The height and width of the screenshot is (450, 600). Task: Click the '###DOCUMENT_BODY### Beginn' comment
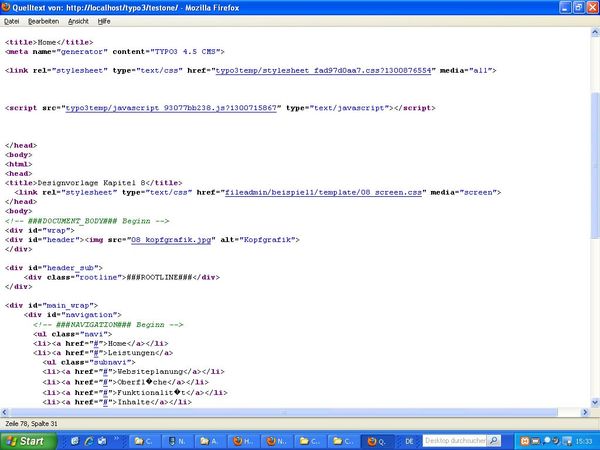coord(87,221)
